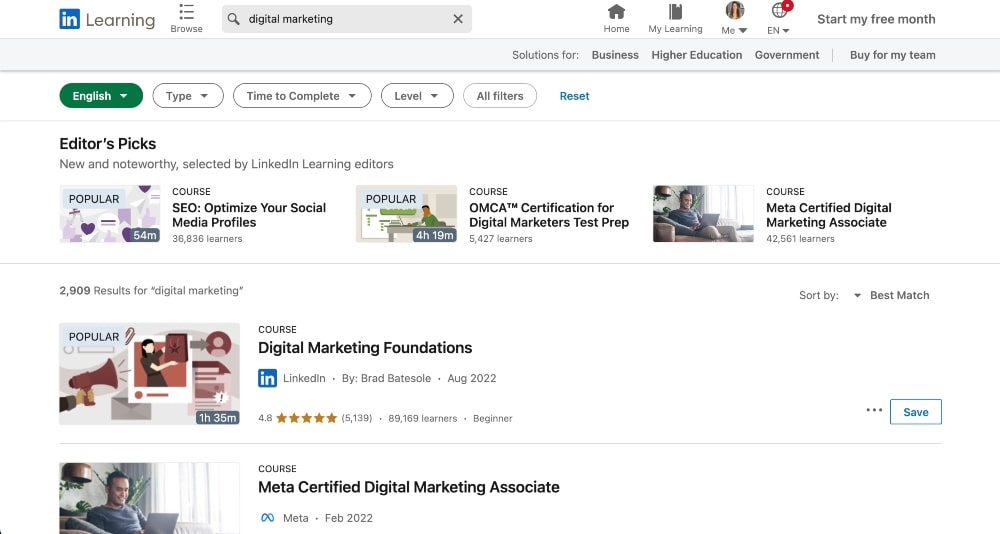1000x534 pixels.
Task: Open results Meta Certified Digital Marketing Associate title
Action: coord(409,487)
